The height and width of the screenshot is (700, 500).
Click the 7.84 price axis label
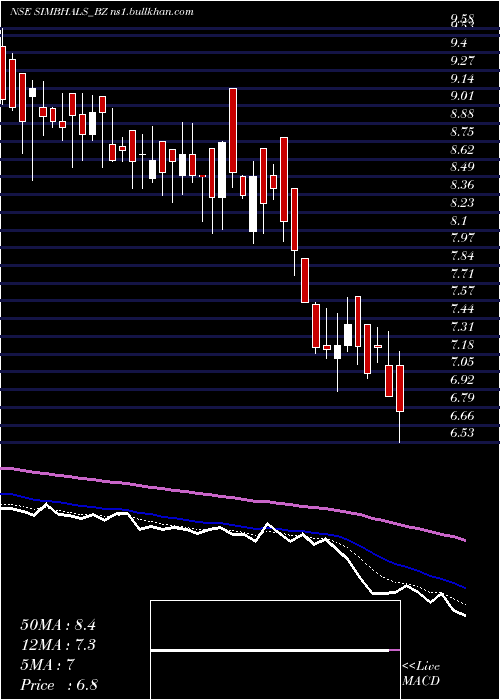click(462, 256)
